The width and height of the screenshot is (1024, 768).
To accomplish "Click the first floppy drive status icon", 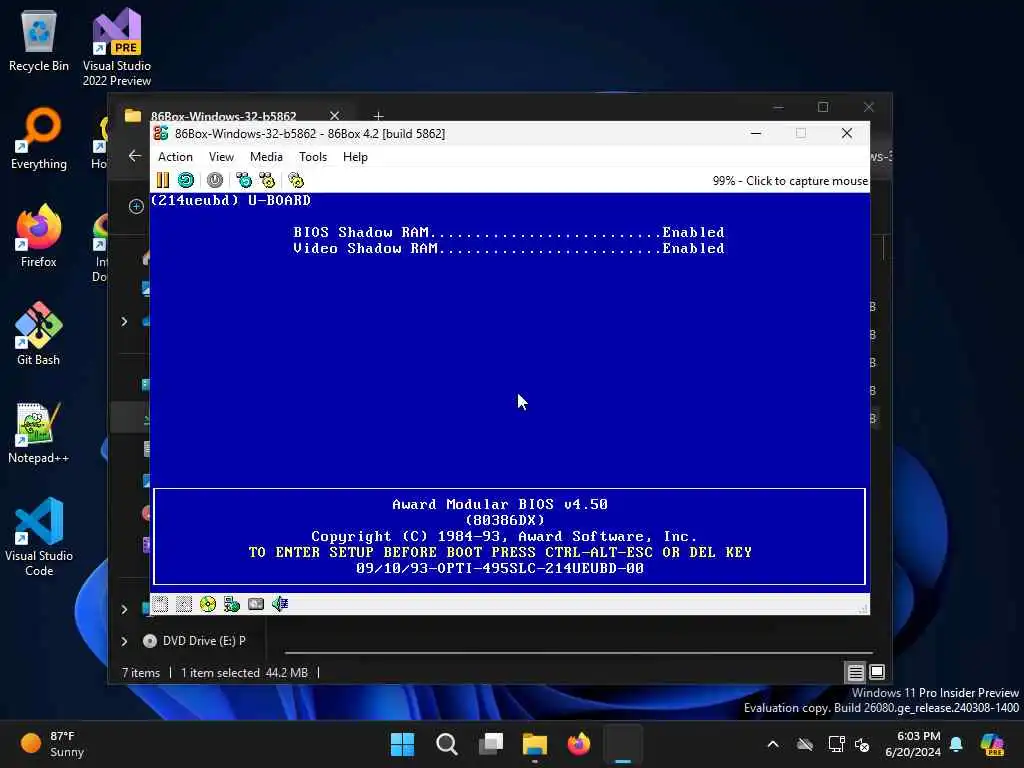I will tap(160, 604).
